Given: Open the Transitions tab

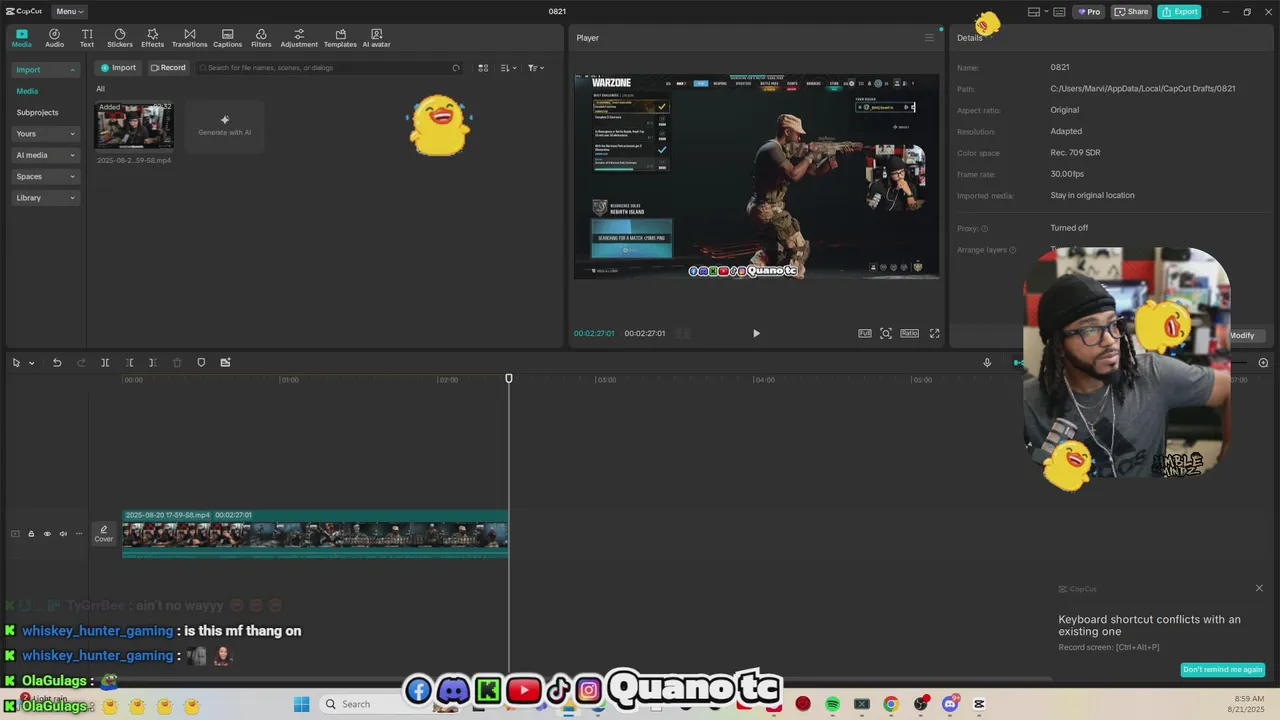Looking at the screenshot, I should pos(189,38).
